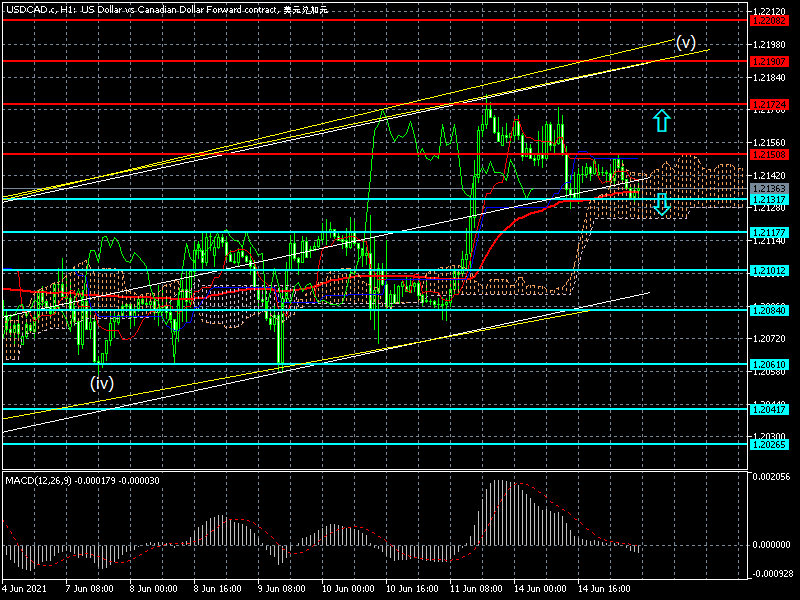This screenshot has width=800, height=600.
Task: Click the cyan down arrow chart marker
Action: click(x=661, y=204)
